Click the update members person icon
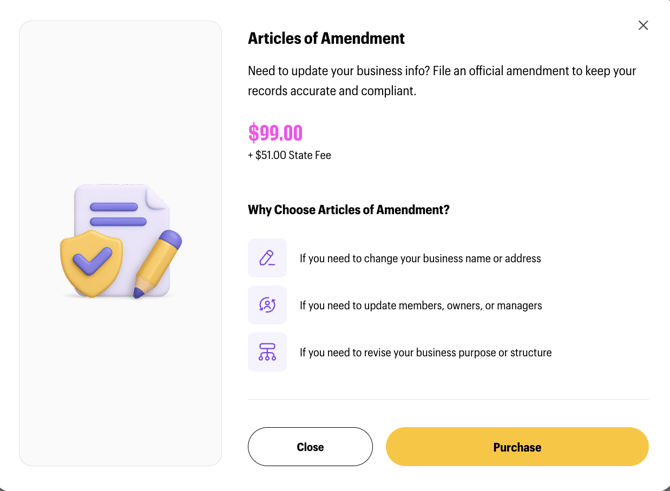670x491 pixels. tap(267, 305)
